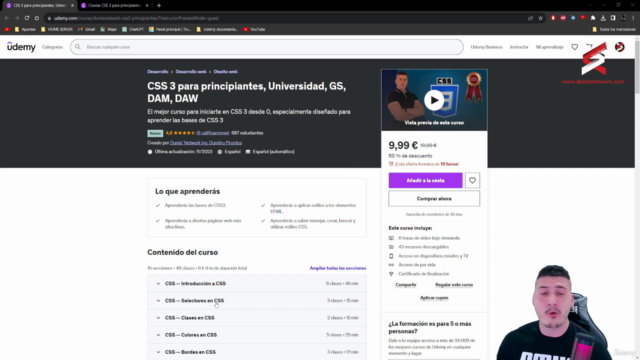Click the site lock icon in address bar

click(49, 18)
